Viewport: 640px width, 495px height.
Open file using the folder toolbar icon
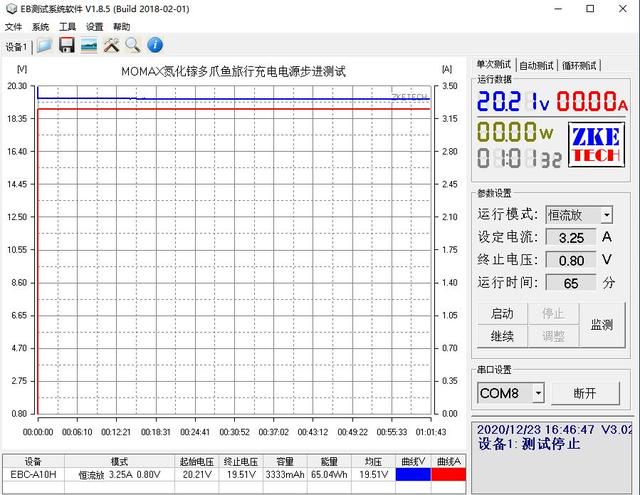pos(44,45)
